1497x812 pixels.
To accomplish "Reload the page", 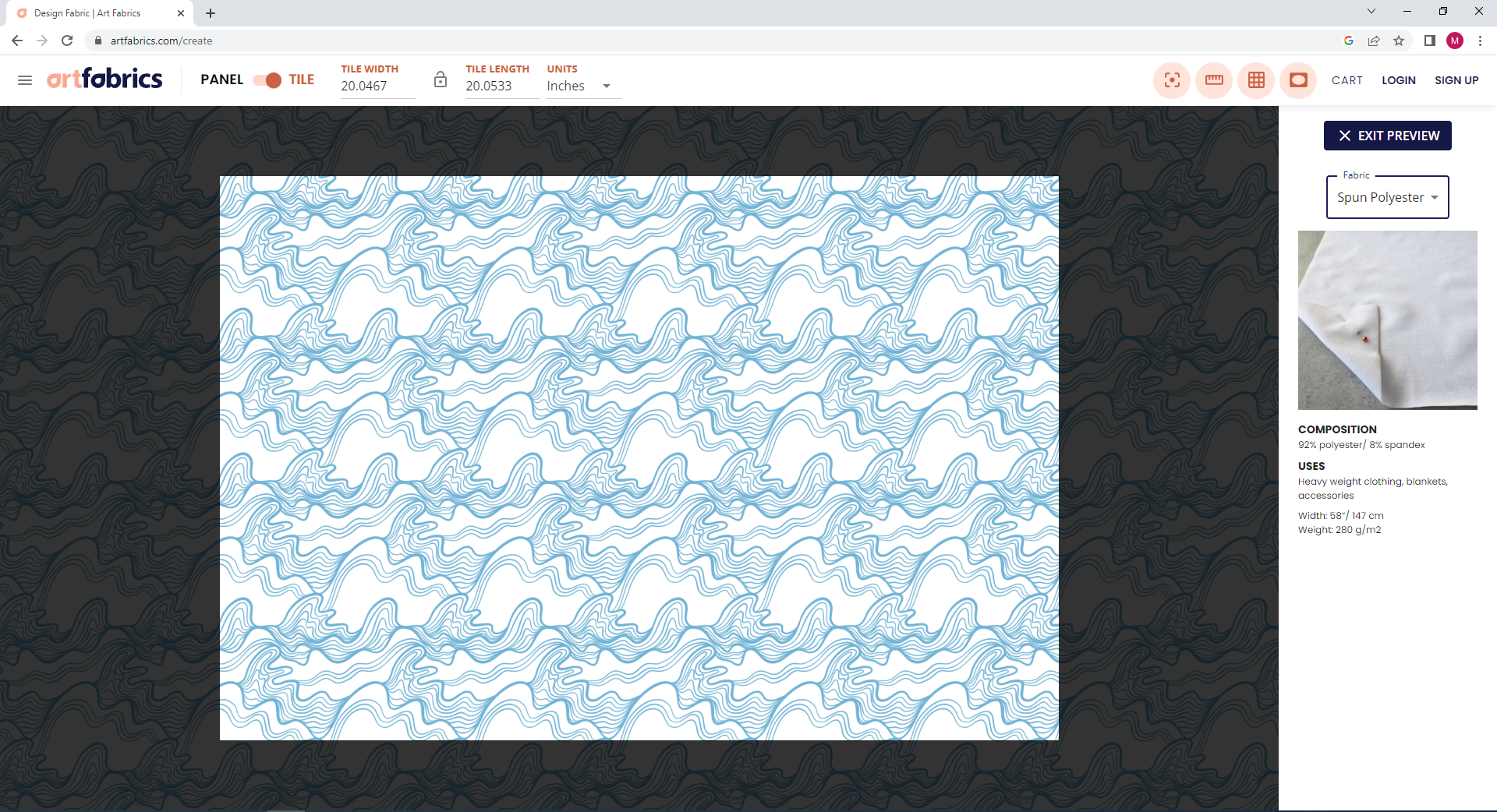I will [67, 41].
